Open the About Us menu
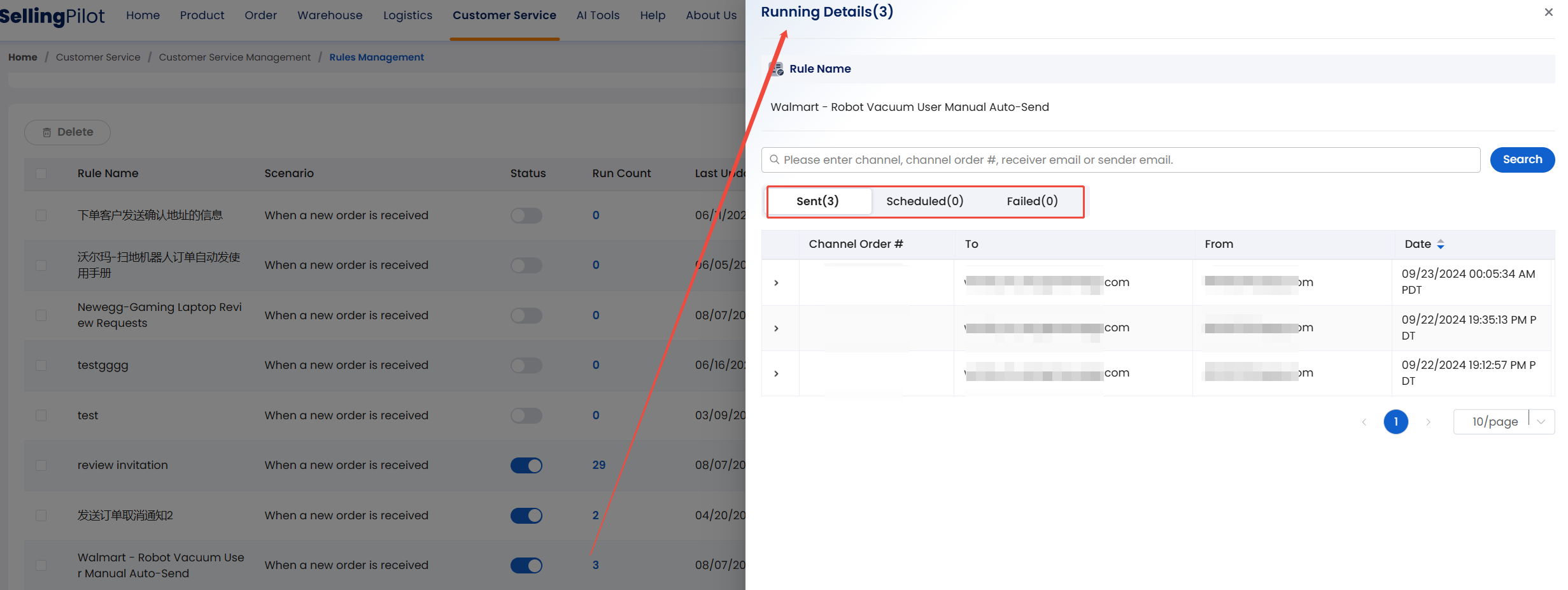1568x590 pixels. point(711,15)
